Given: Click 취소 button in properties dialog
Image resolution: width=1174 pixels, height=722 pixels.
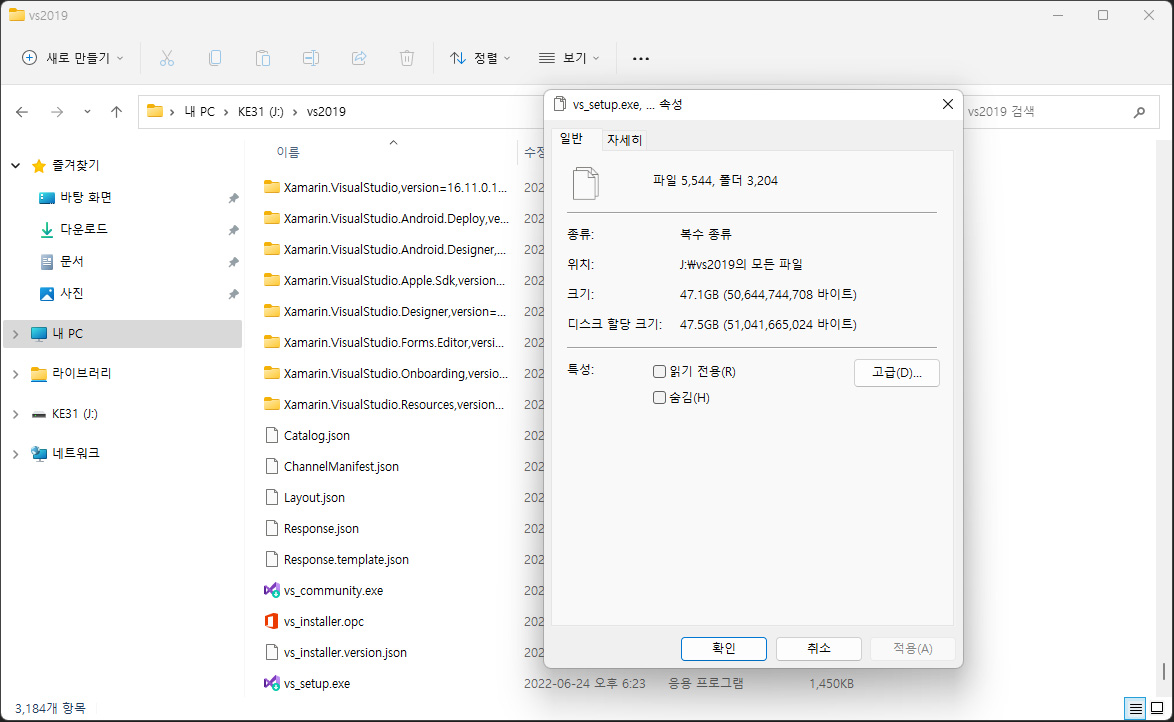Looking at the screenshot, I should tap(818, 649).
